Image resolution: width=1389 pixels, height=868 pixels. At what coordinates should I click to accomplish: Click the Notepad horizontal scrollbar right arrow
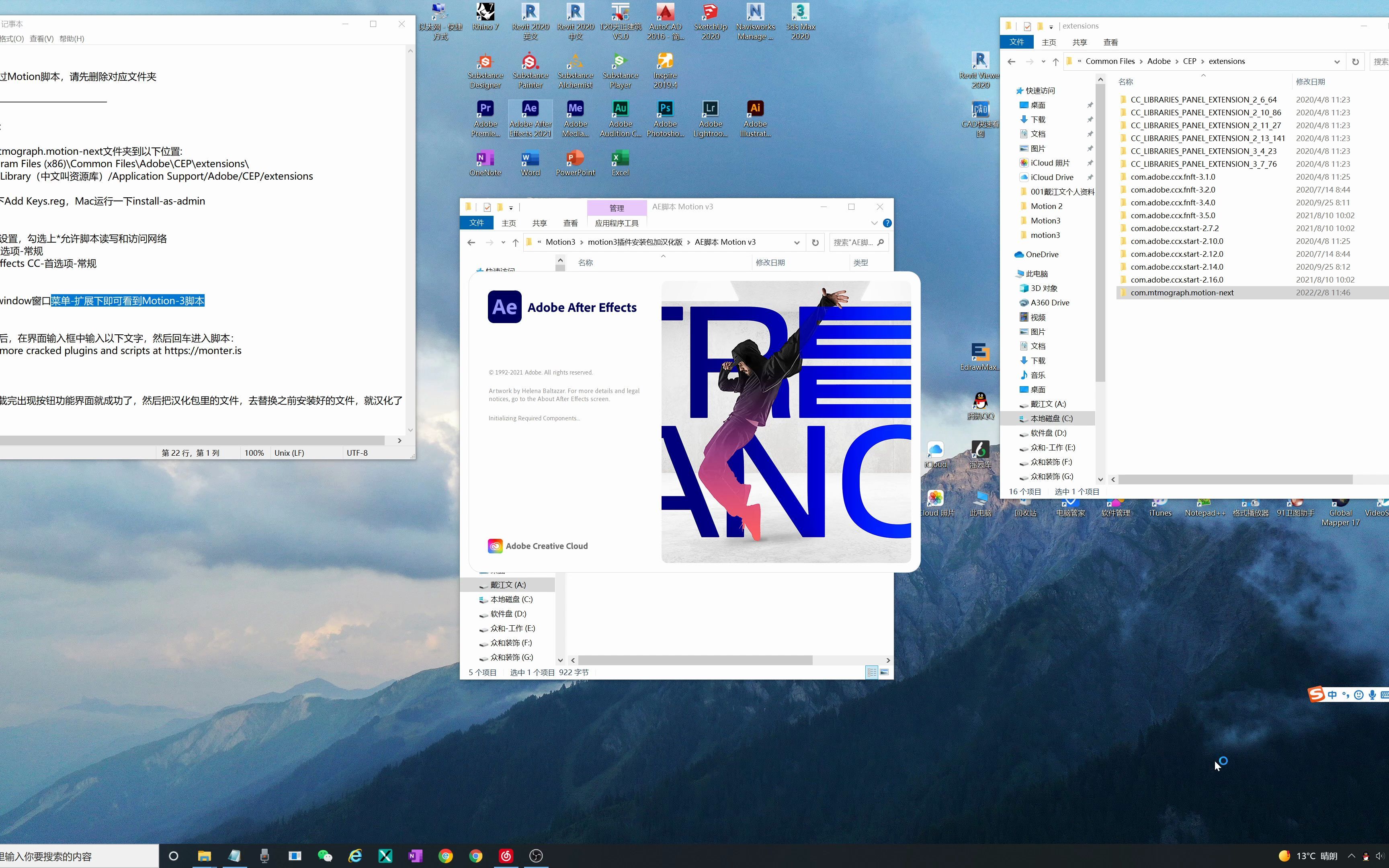tap(399, 440)
